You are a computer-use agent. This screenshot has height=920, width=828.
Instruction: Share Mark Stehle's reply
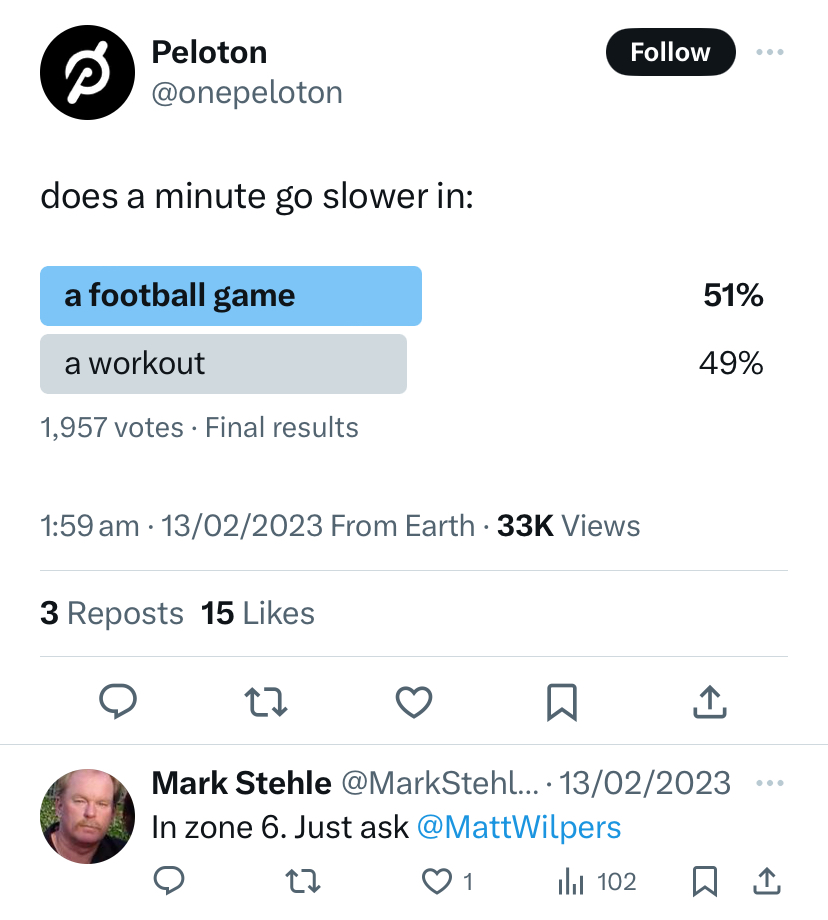pos(765,881)
